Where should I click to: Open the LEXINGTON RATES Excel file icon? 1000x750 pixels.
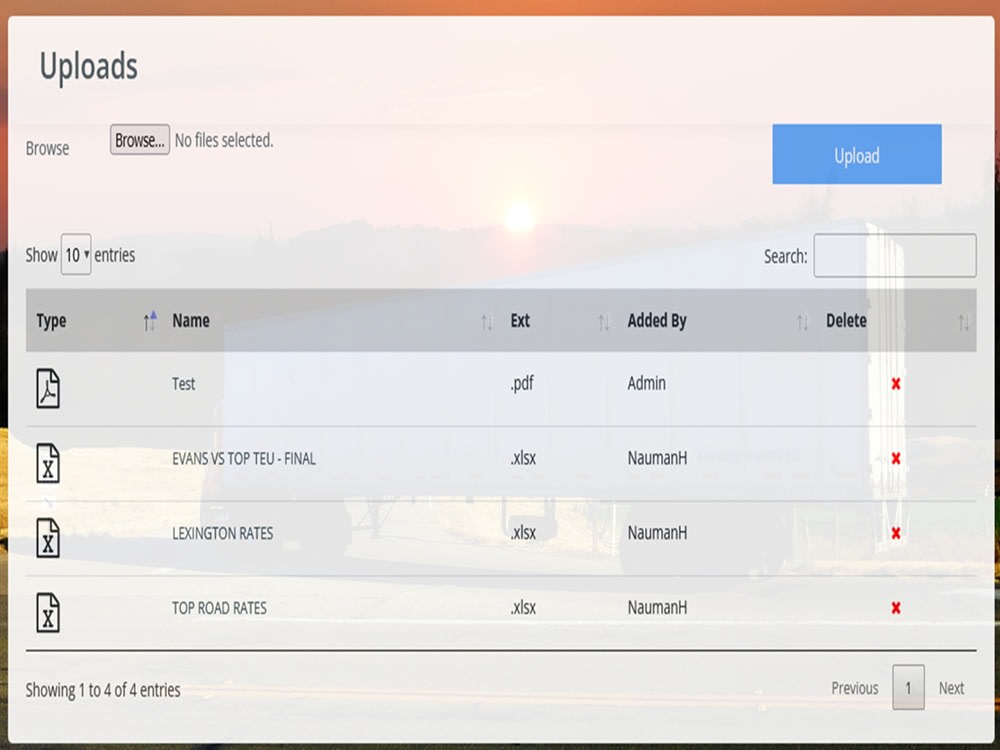48,538
